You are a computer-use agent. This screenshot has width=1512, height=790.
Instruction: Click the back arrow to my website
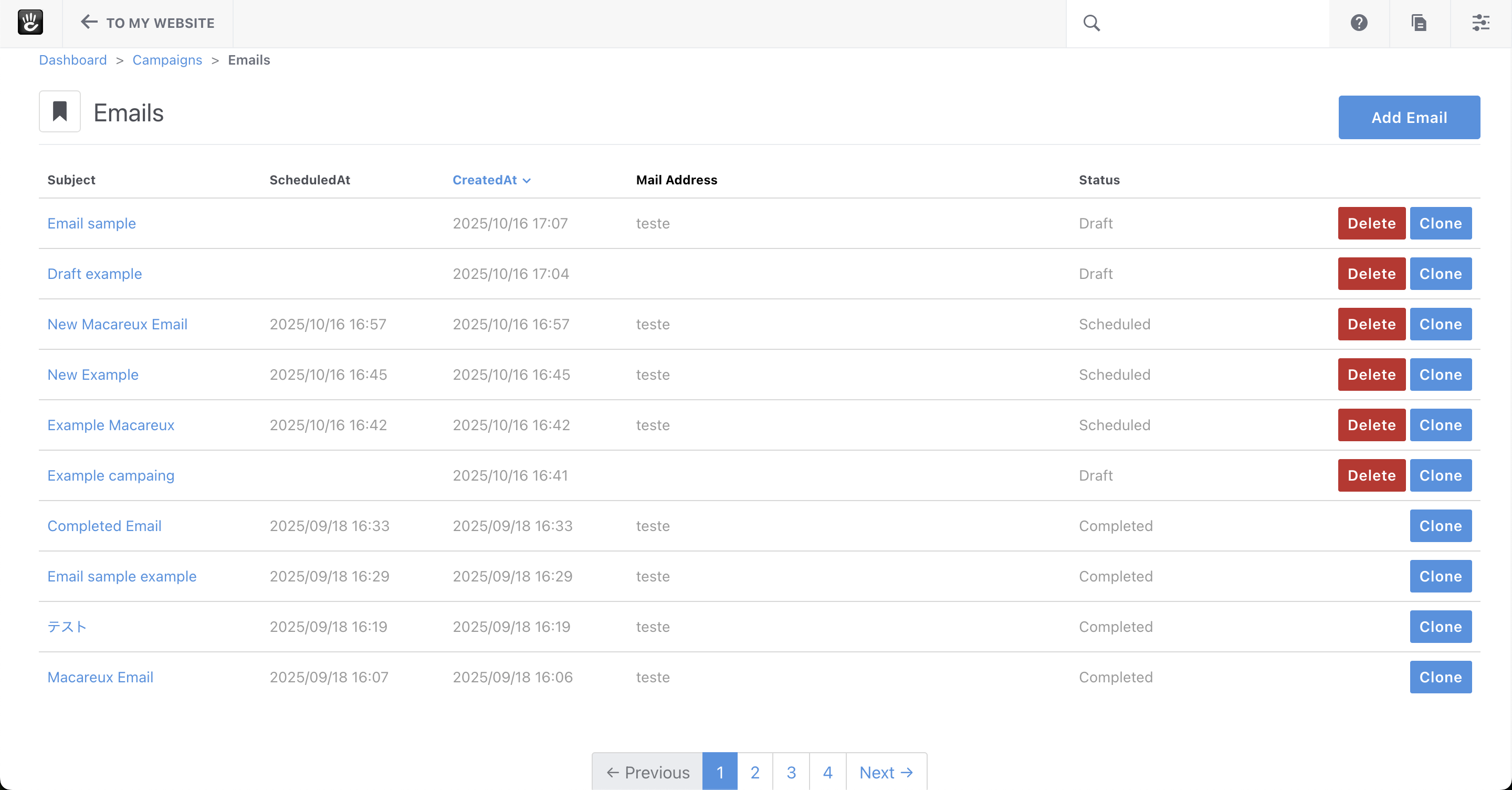pos(89,22)
